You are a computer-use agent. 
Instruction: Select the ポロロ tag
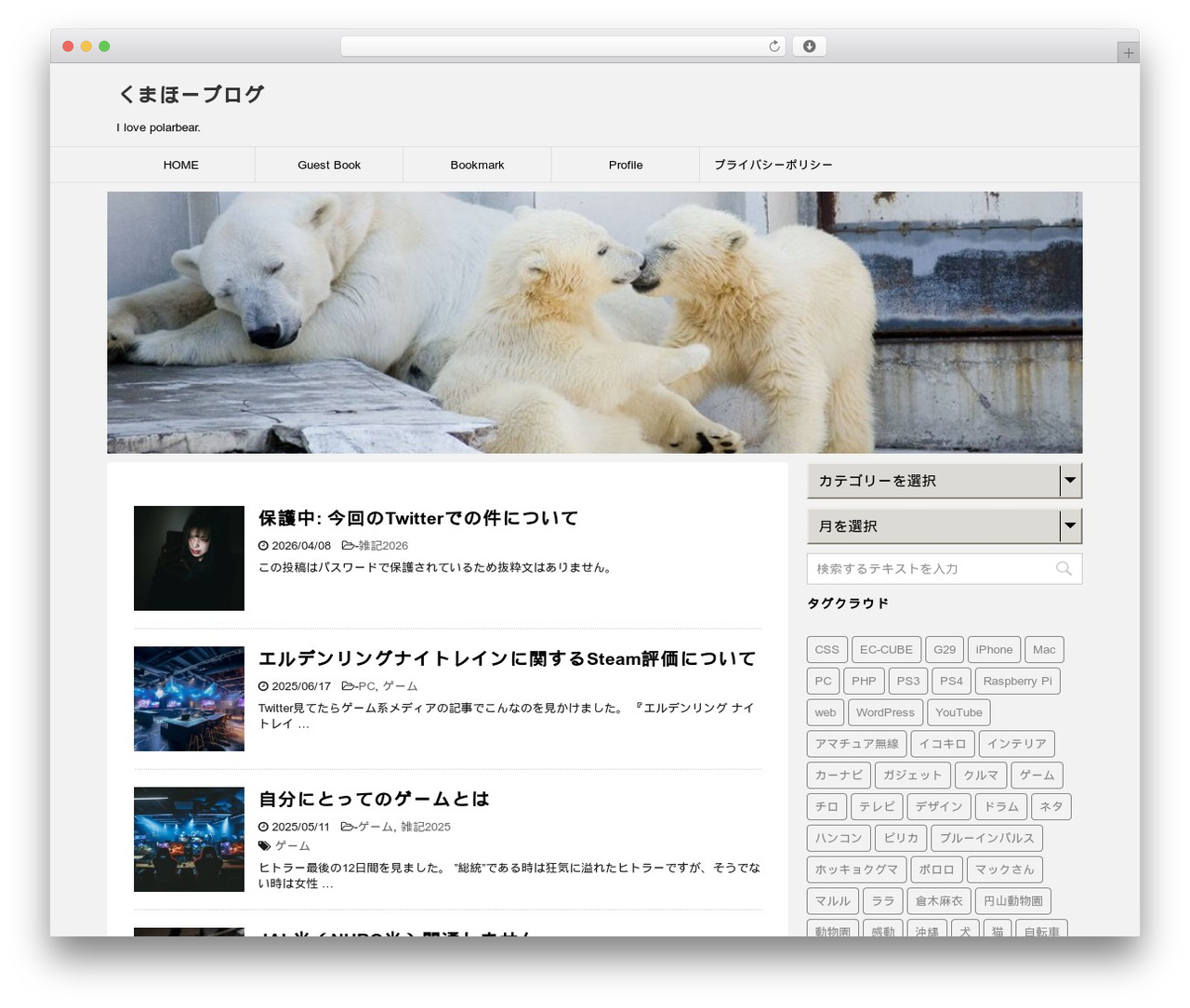coord(936,869)
